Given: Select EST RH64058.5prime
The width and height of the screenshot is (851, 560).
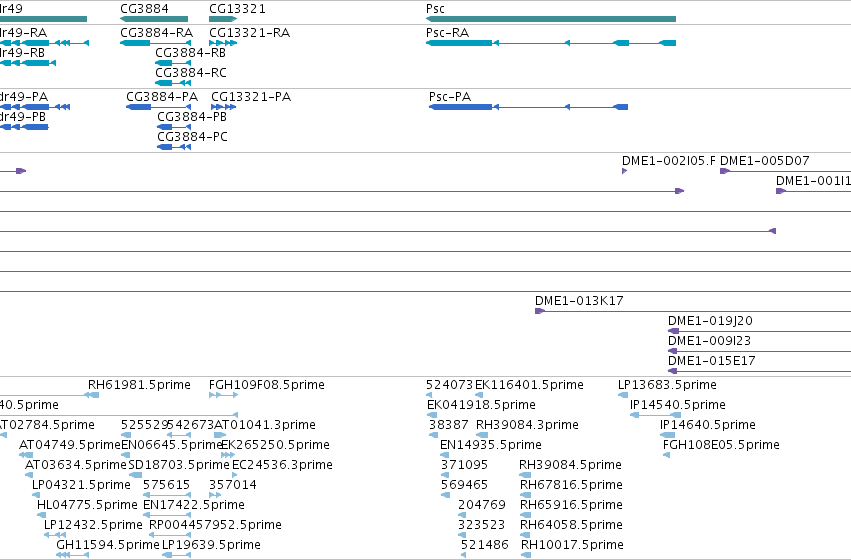Looking at the screenshot, I should click(571, 525).
